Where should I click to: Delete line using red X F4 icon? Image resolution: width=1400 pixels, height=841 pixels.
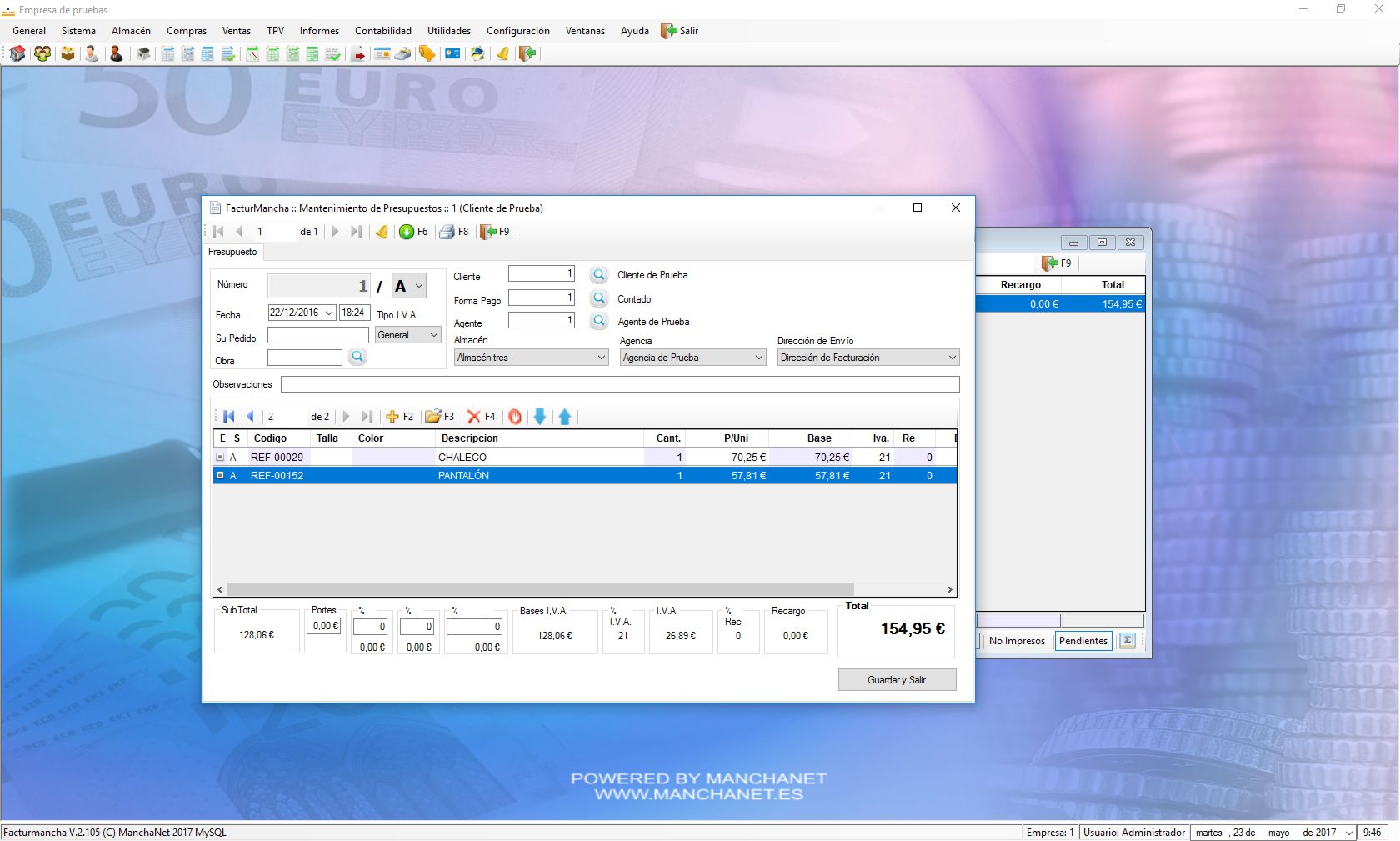click(474, 417)
